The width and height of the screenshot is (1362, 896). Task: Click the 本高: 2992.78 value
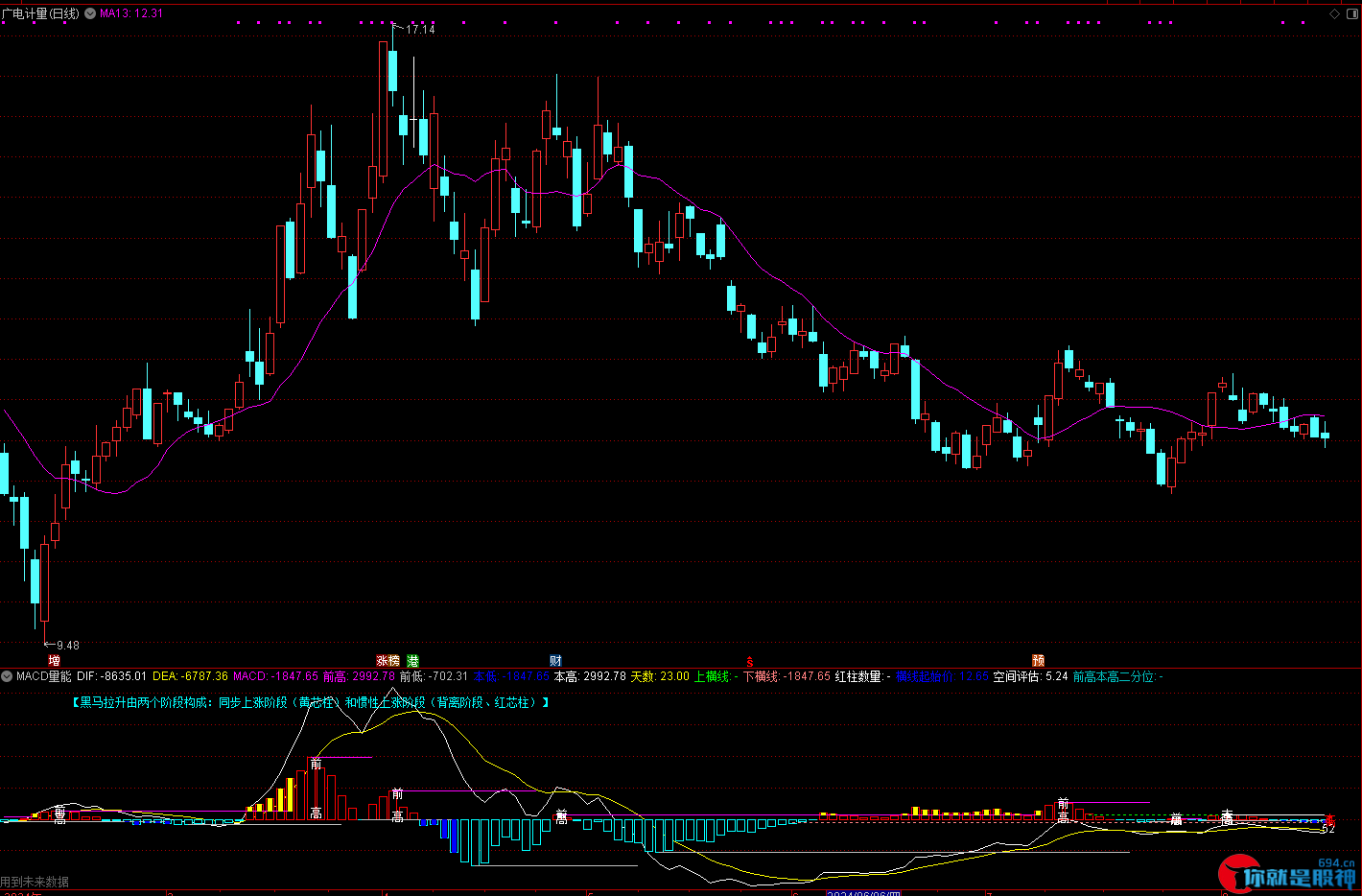click(590, 676)
